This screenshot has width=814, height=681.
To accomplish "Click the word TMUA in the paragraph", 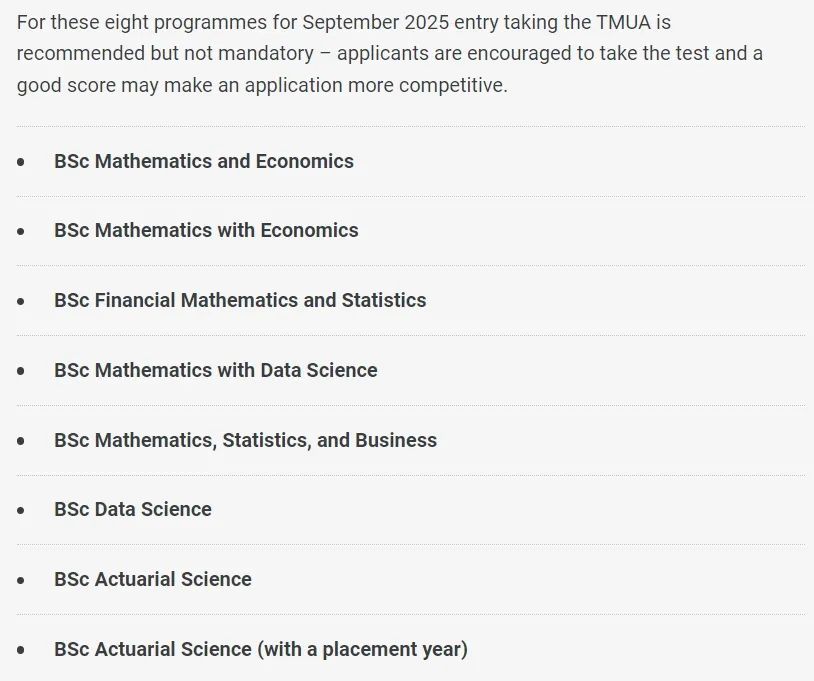I will 623,23.
